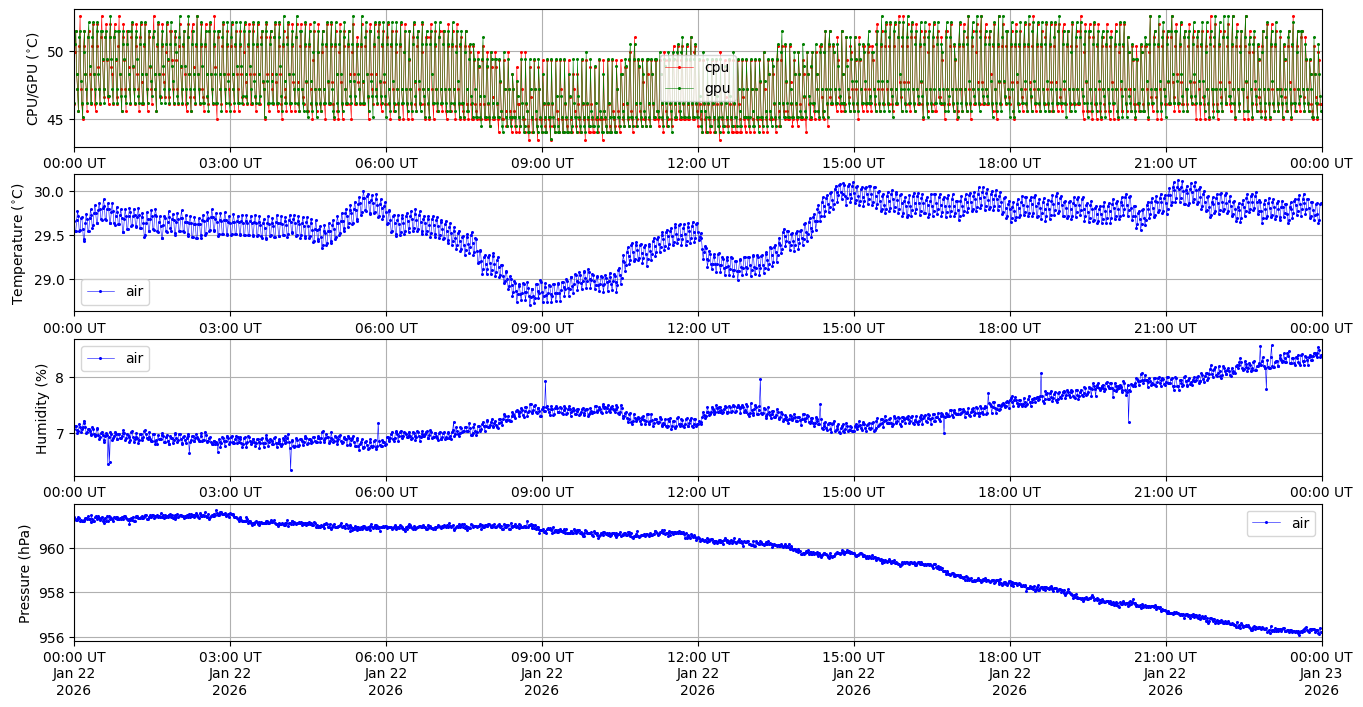Click the air legend in the Temperature plot
Viewport: 1363px width, 707px height.
[x=115, y=291]
